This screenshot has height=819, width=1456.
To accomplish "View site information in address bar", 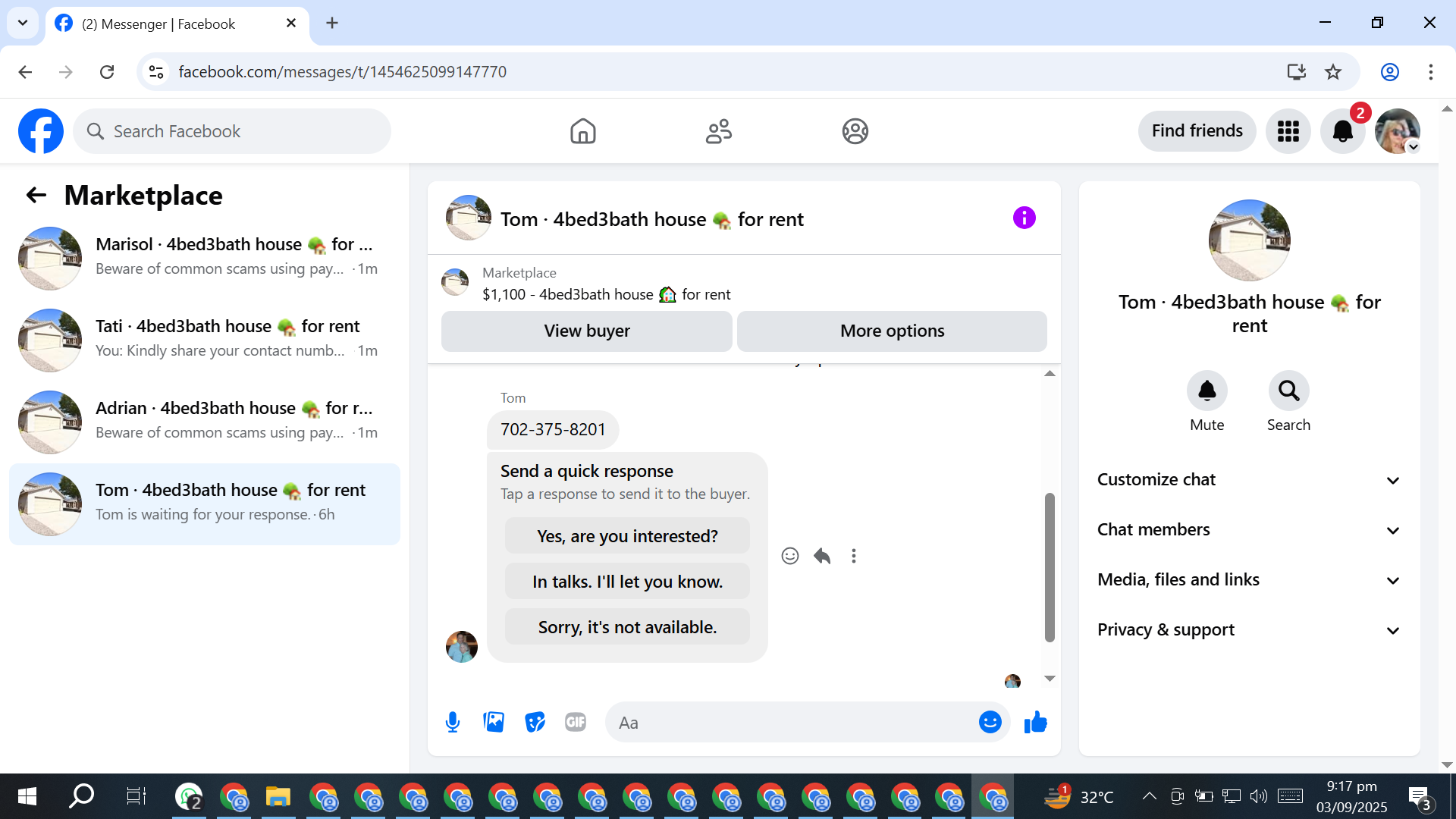I will point(156,72).
